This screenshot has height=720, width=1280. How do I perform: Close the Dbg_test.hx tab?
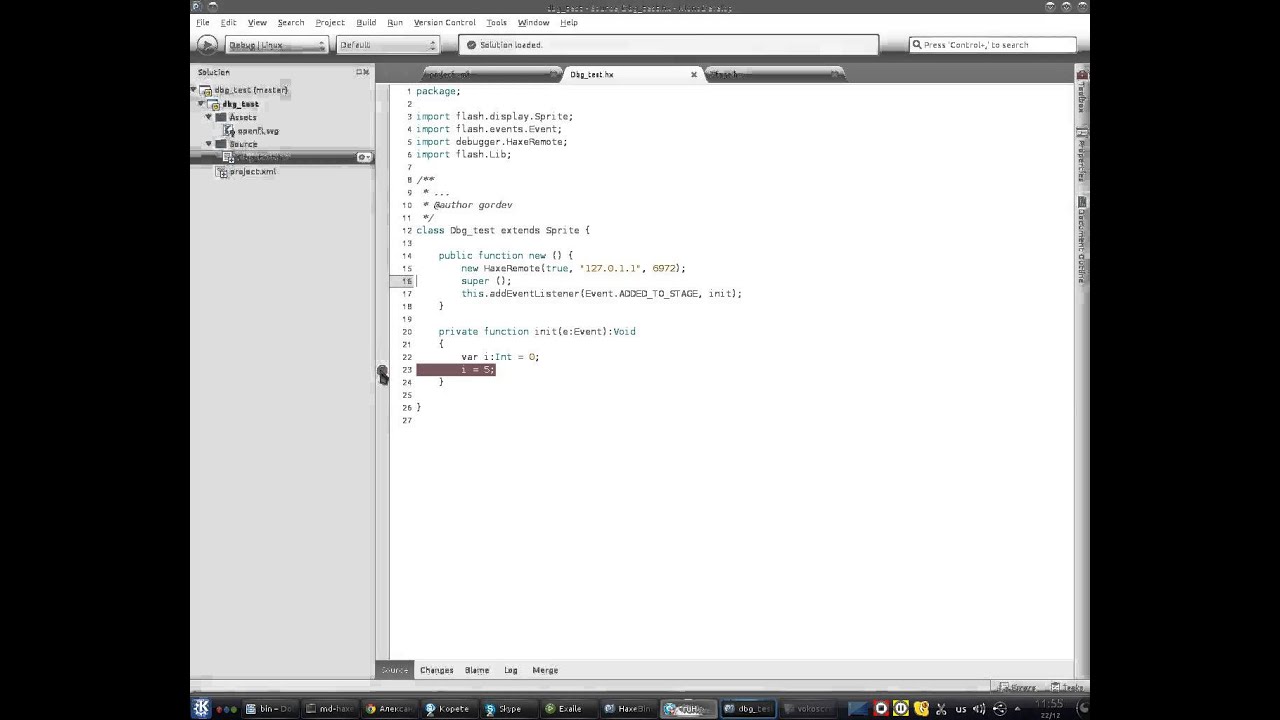click(694, 74)
